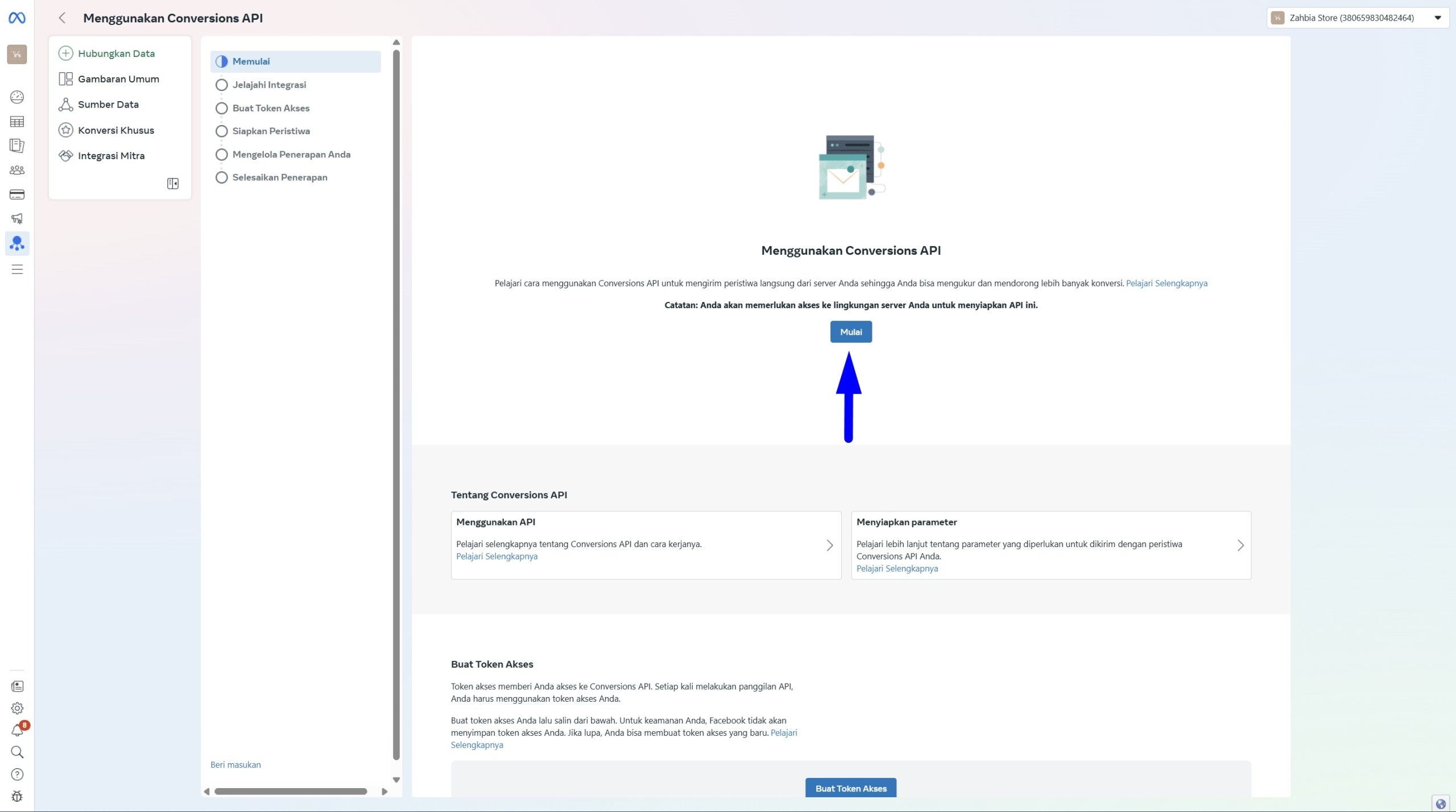Click the Meta logo icon
This screenshot has height=812, width=1456.
pos(16,18)
